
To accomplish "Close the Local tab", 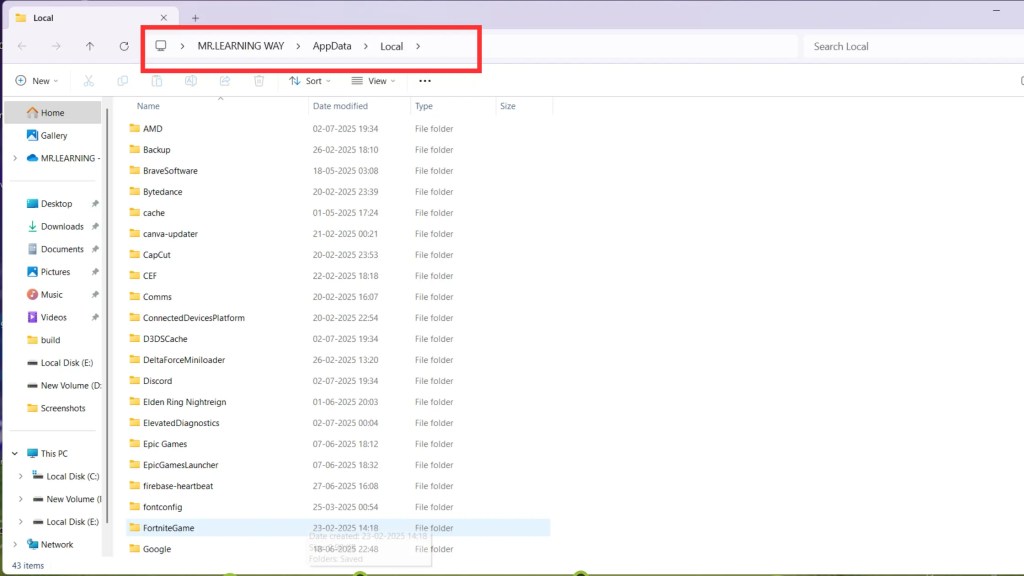I will point(164,18).
